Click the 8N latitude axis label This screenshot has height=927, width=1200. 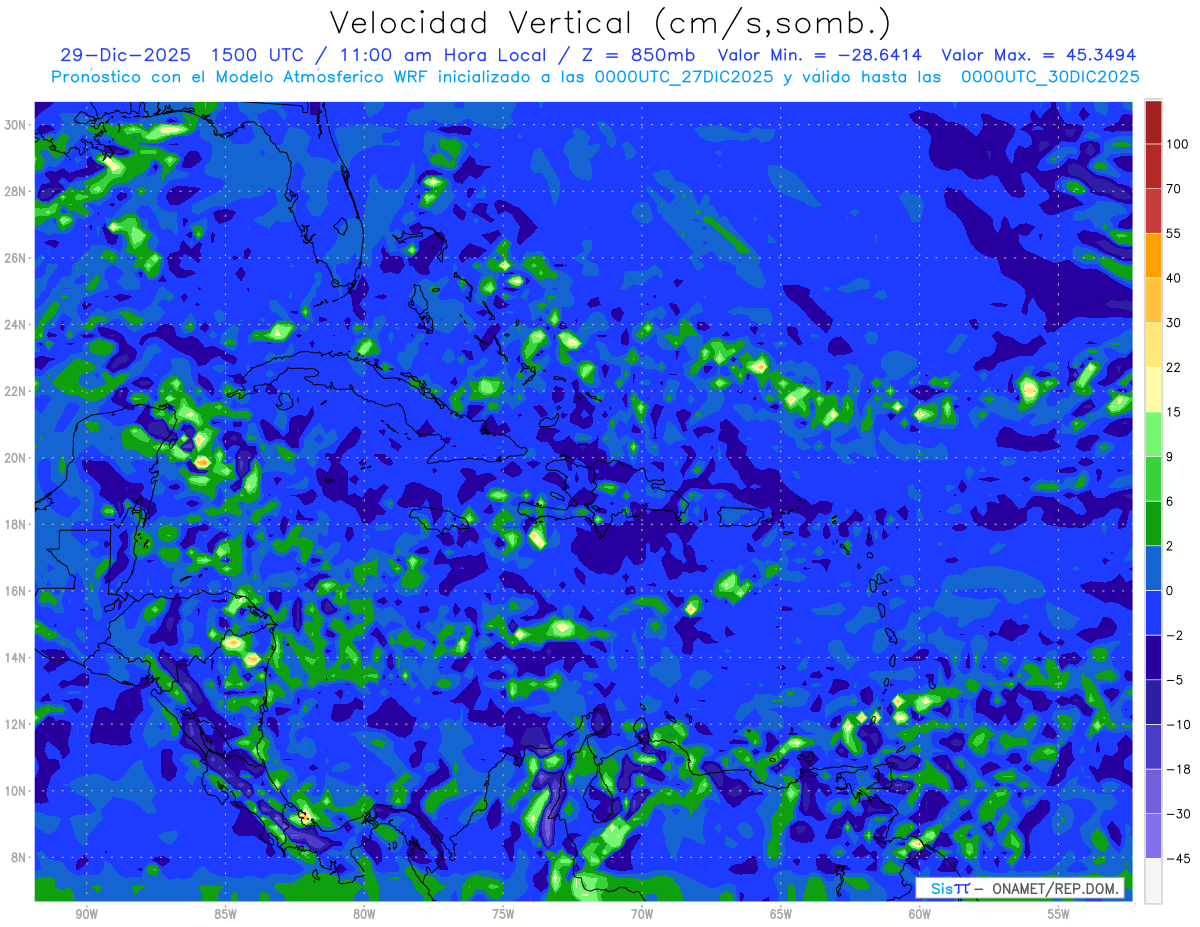pyautogui.click(x=20, y=857)
